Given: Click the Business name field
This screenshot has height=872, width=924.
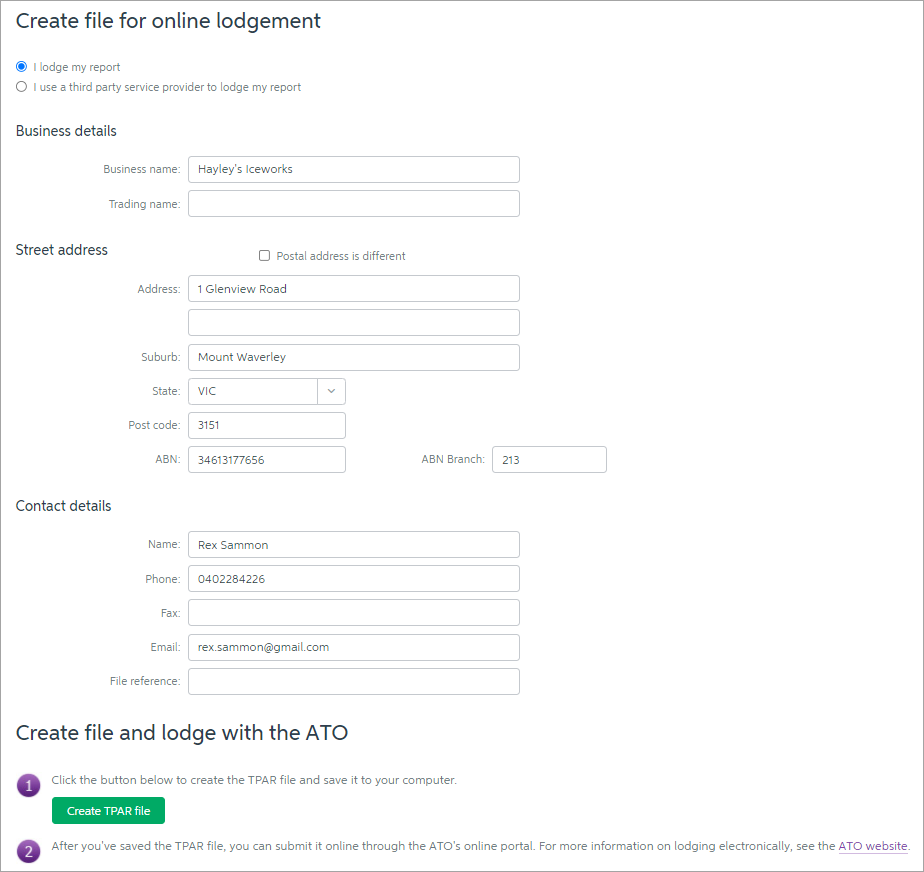Looking at the screenshot, I should 354,169.
